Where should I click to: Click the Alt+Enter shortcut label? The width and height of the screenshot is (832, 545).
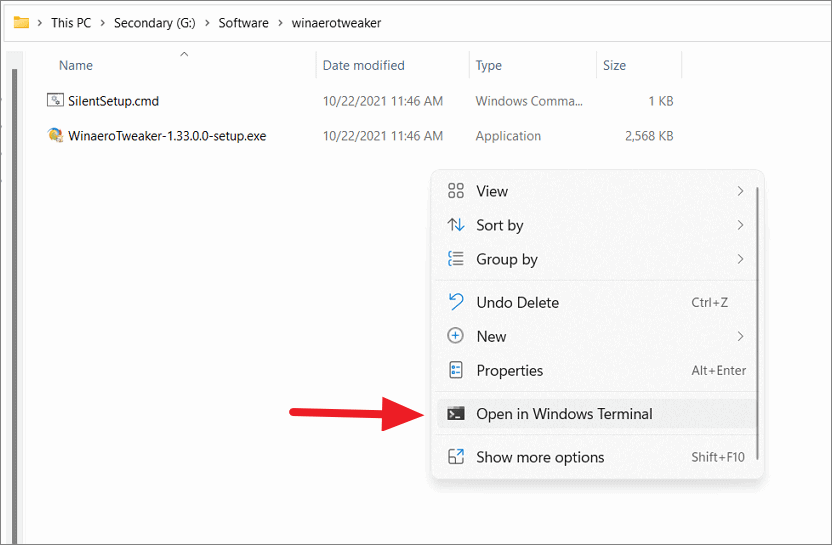click(x=718, y=370)
